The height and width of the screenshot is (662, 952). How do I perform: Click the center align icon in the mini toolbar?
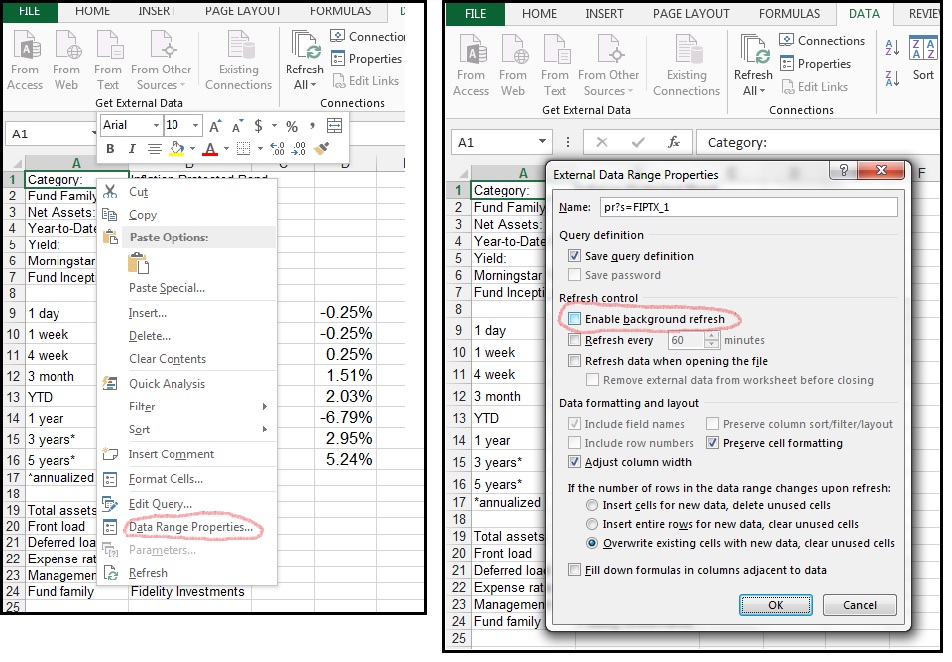pyautogui.click(x=155, y=149)
